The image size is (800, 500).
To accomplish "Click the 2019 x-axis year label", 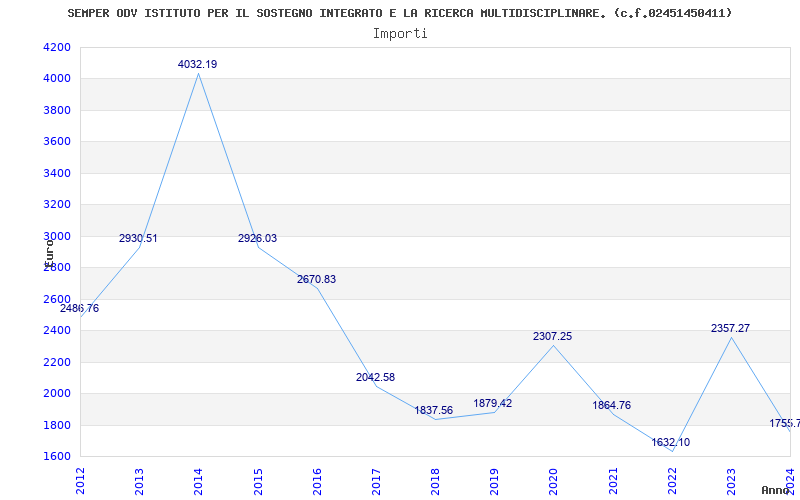I will (494, 481).
